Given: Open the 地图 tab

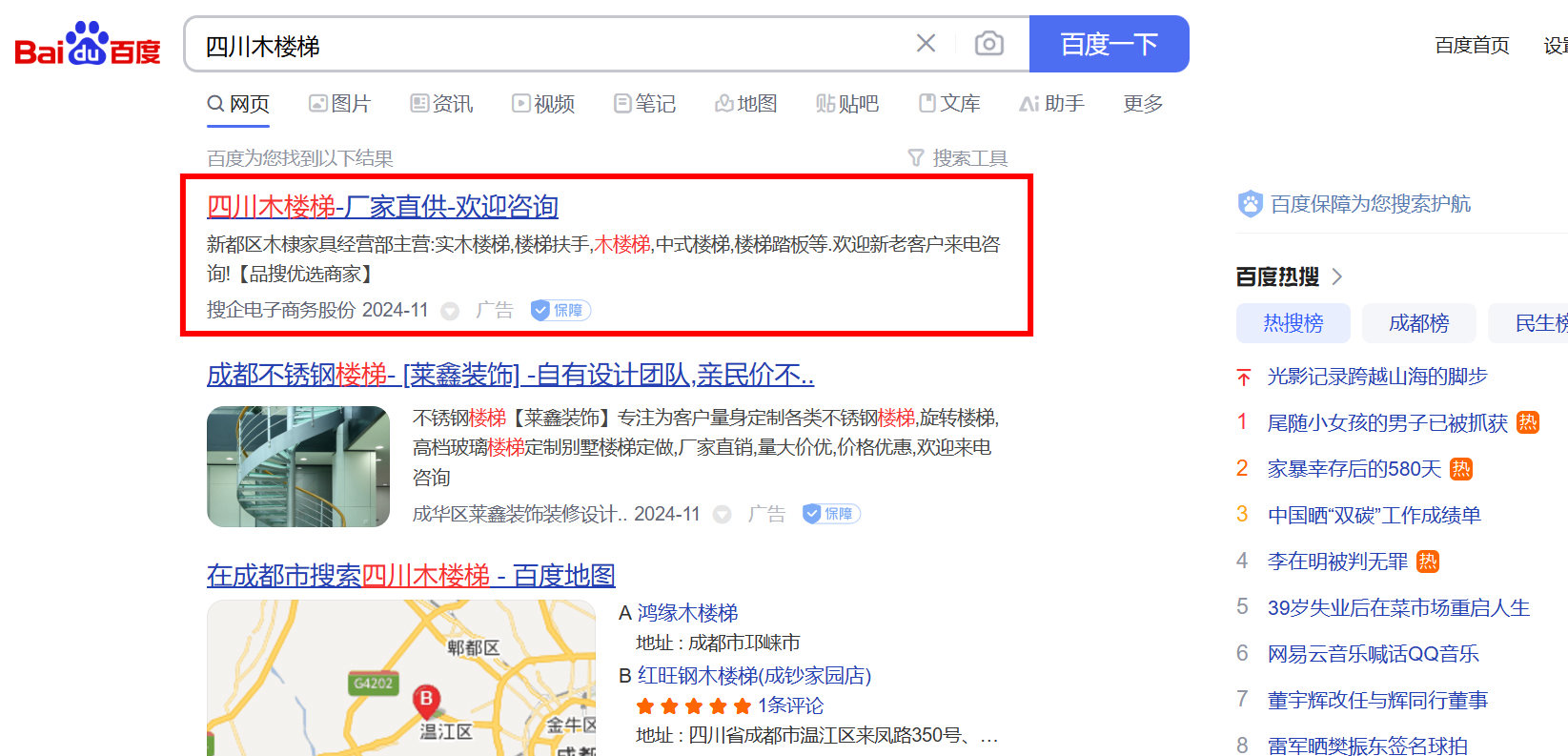Looking at the screenshot, I should 746,104.
